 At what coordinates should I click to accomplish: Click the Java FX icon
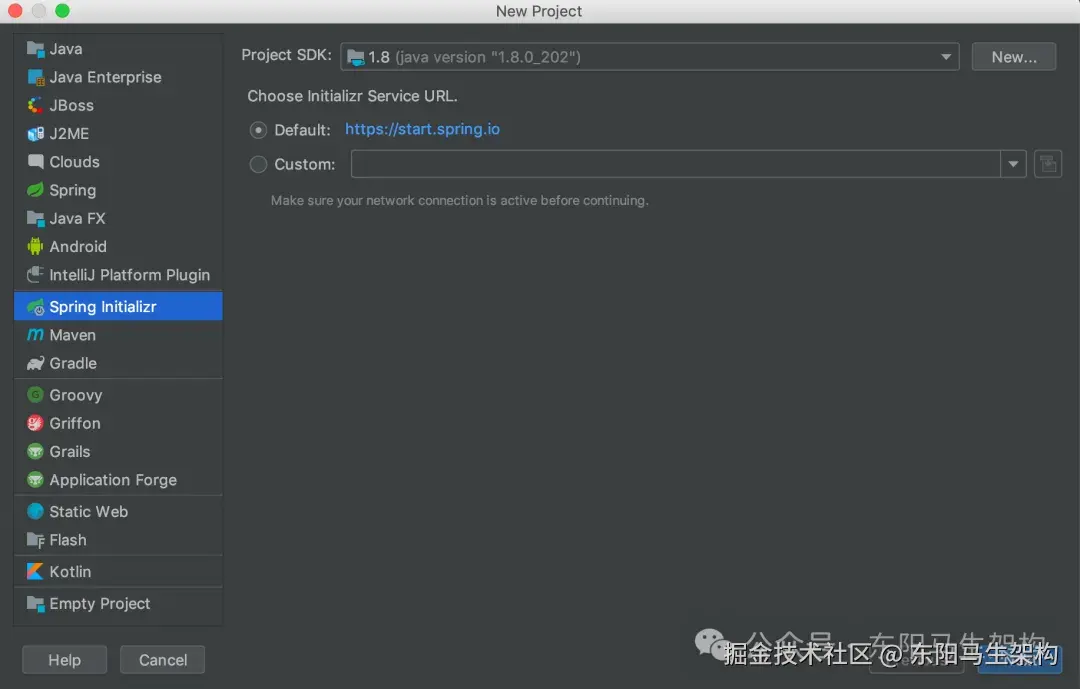pos(35,218)
